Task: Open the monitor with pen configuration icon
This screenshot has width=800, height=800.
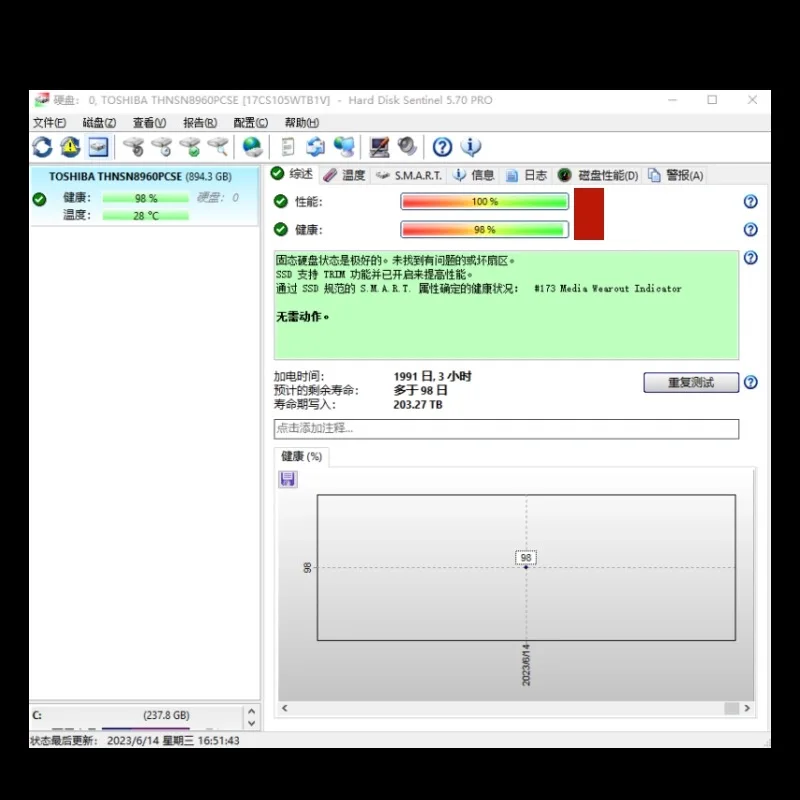Action: [x=379, y=147]
